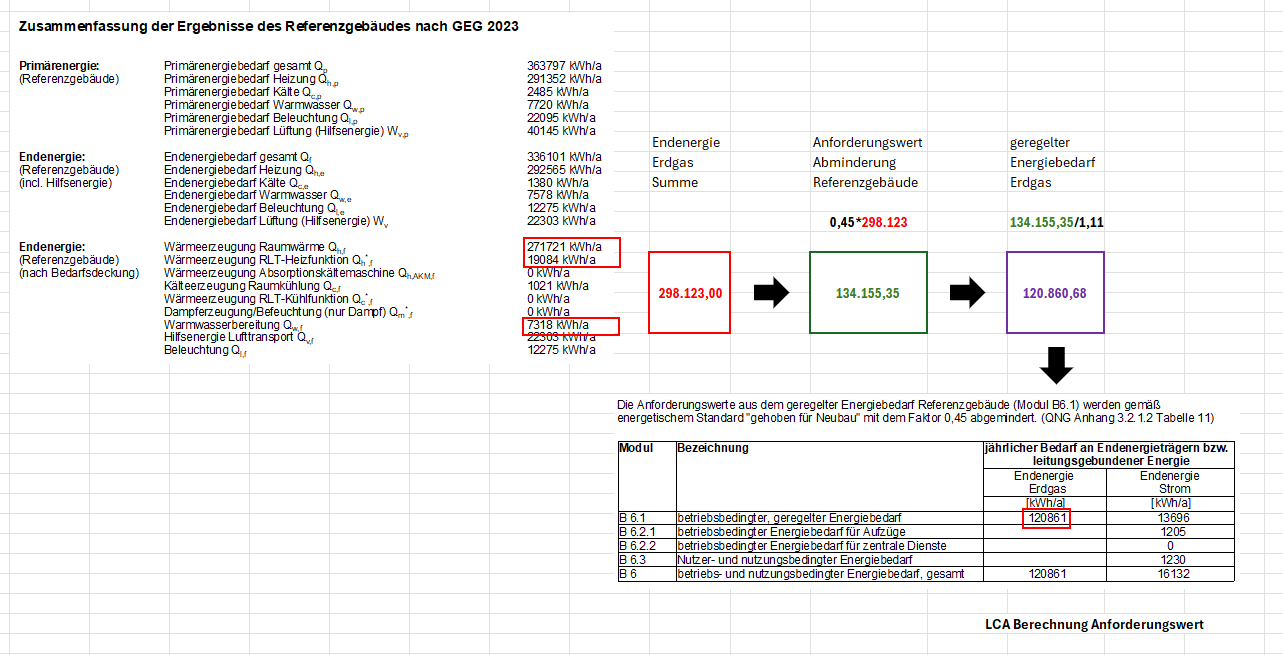Click the arrow between green and purple boxes
Image resolution: width=1283 pixels, height=655 pixels.
[x=967, y=293]
